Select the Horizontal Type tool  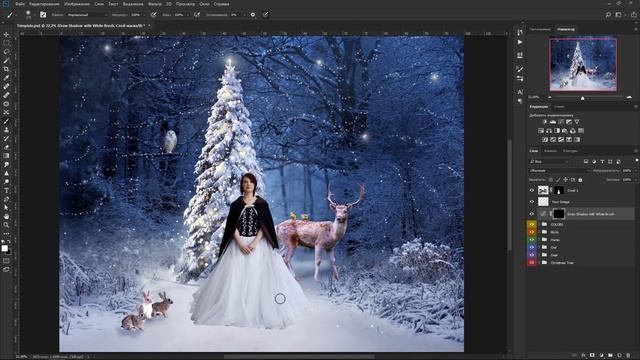[x=6, y=190]
